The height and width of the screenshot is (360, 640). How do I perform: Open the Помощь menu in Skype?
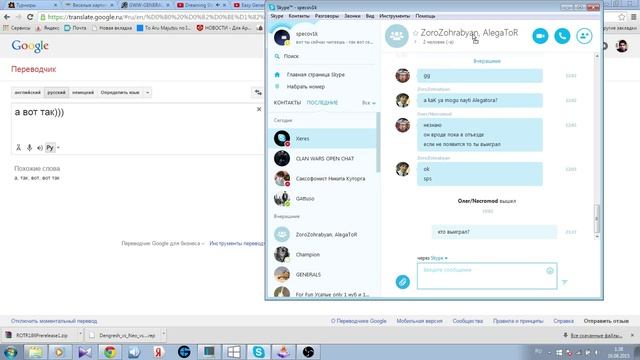click(425, 16)
